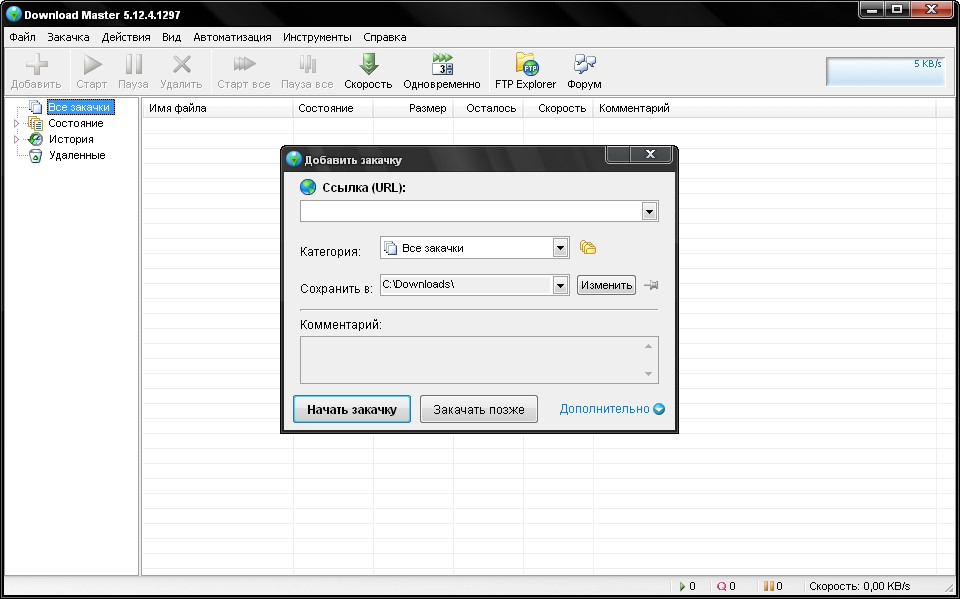Image resolution: width=960 pixels, height=599 pixels.
Task: Open the URL history dropdown arrow
Action: coord(649,212)
